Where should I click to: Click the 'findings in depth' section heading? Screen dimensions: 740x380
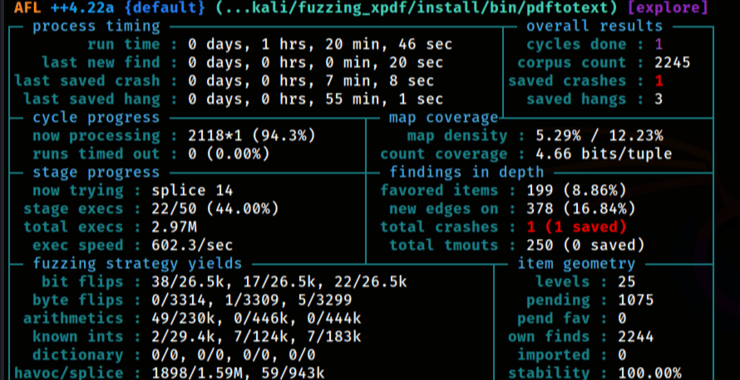tap(466, 172)
